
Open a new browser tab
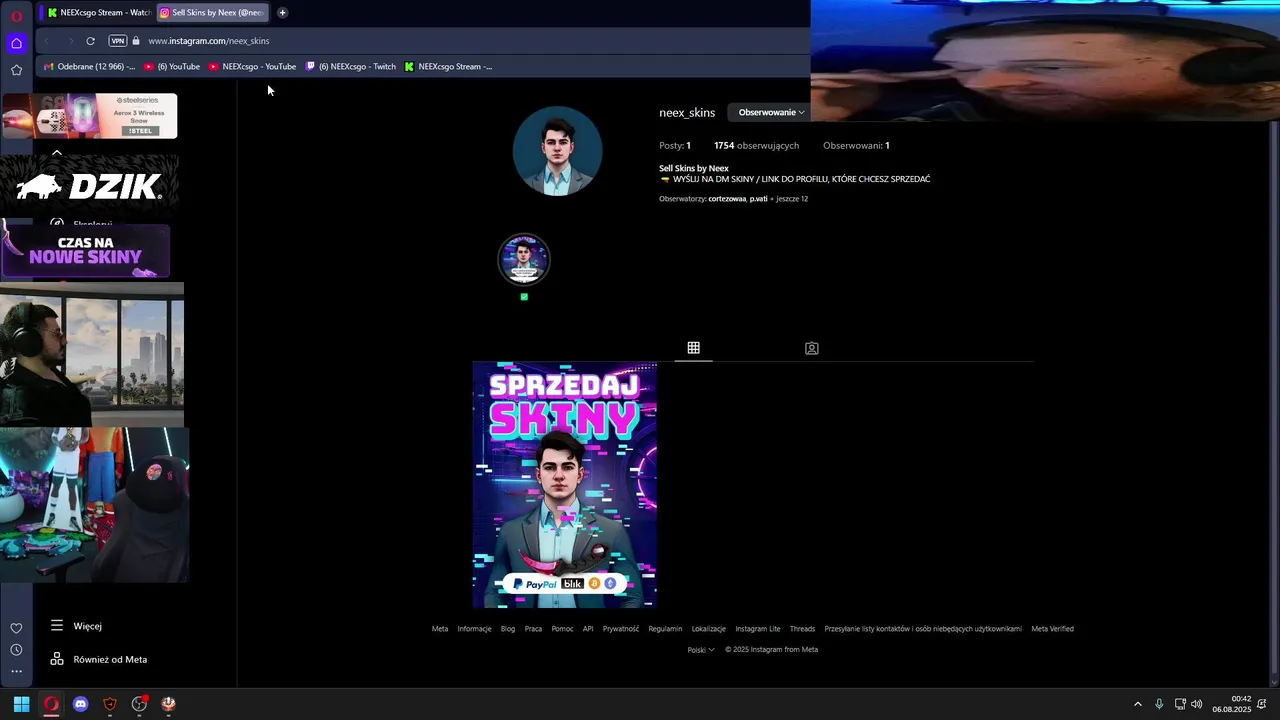coord(282,13)
